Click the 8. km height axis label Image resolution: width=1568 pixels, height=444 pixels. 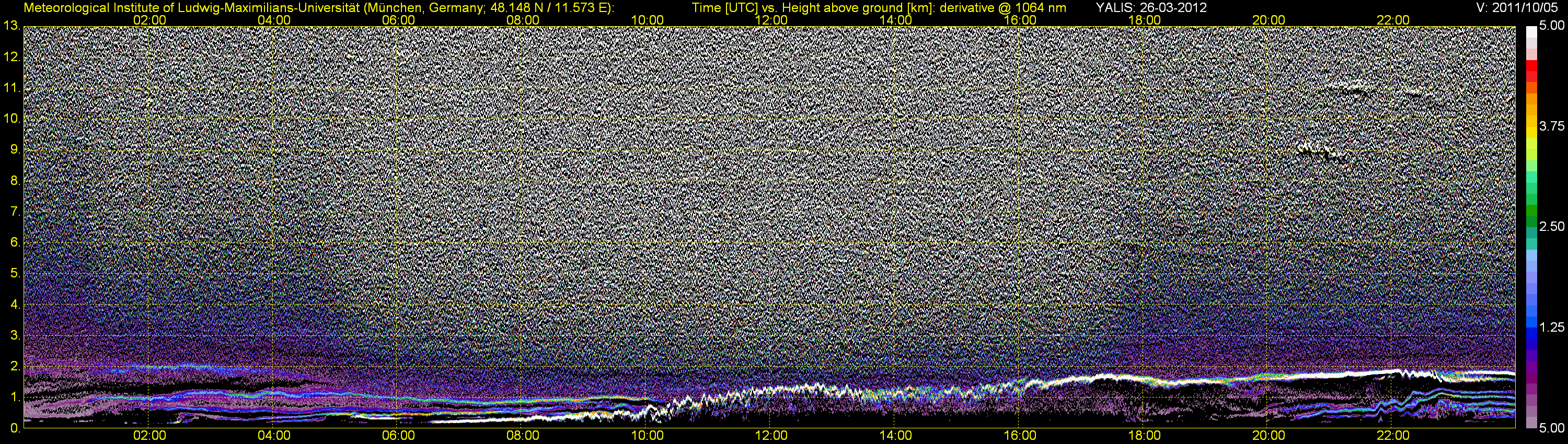tap(15, 181)
